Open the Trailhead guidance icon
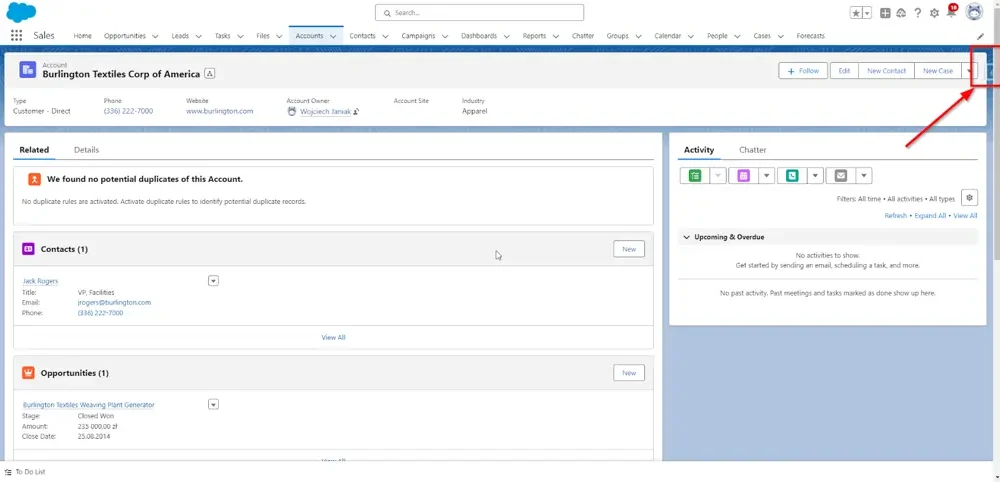The width and height of the screenshot is (1000, 482). point(901,13)
